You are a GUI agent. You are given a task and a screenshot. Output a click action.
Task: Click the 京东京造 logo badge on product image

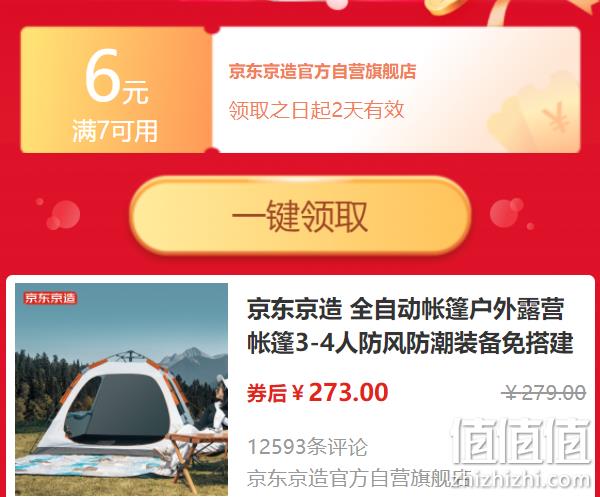(x=50, y=298)
